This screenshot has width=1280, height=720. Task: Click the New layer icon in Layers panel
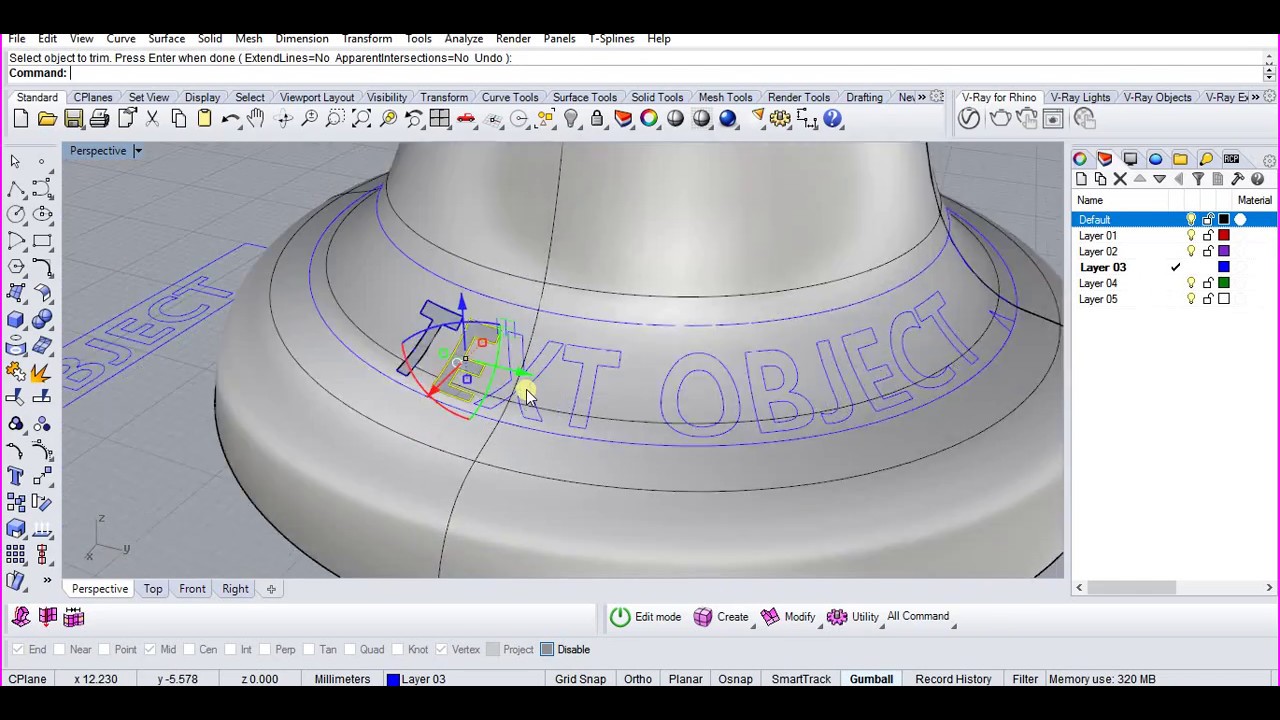1081,179
